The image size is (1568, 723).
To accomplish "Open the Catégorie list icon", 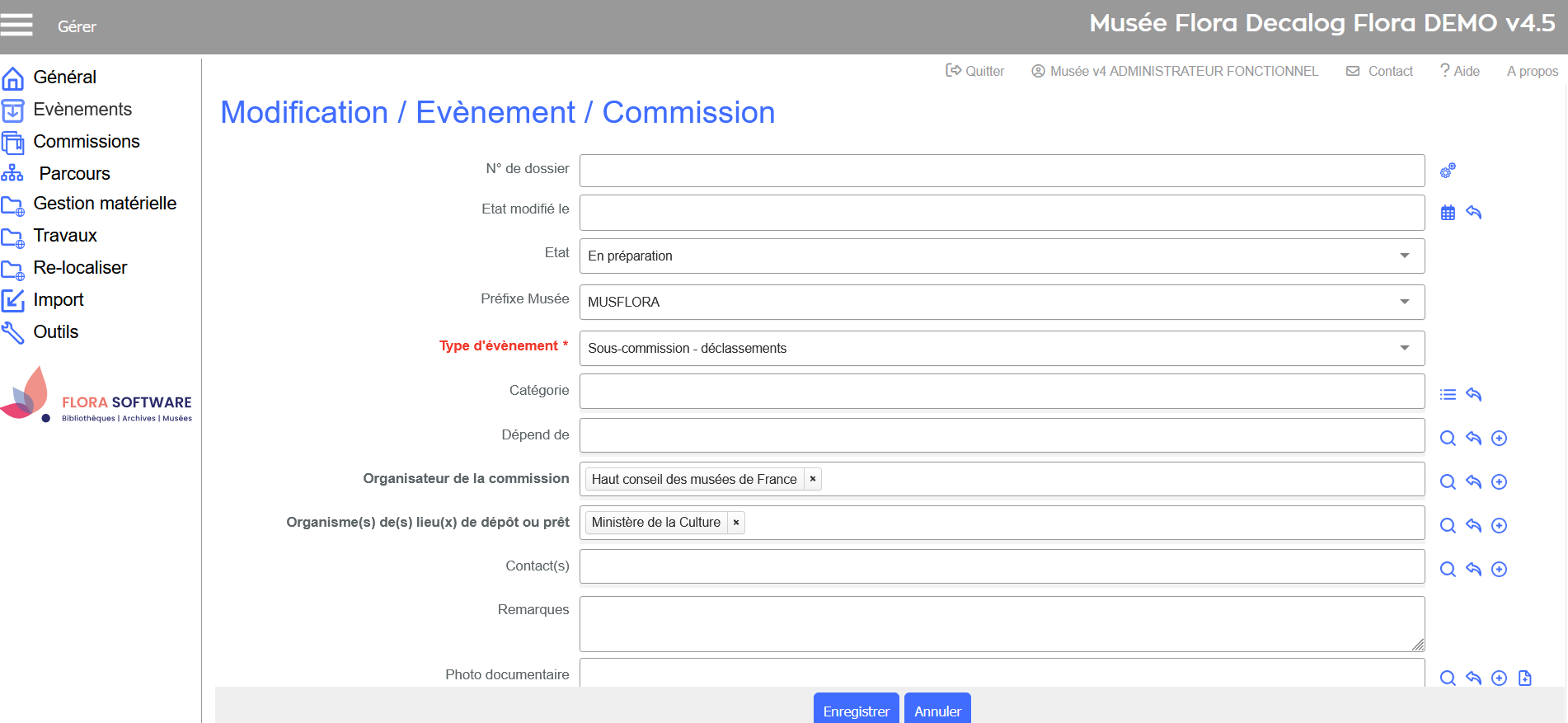I will (1448, 395).
